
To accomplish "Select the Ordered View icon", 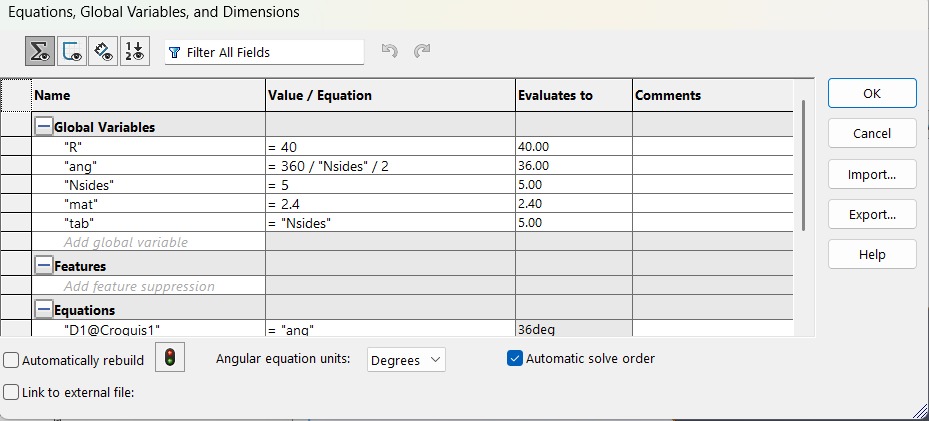I will [134, 52].
